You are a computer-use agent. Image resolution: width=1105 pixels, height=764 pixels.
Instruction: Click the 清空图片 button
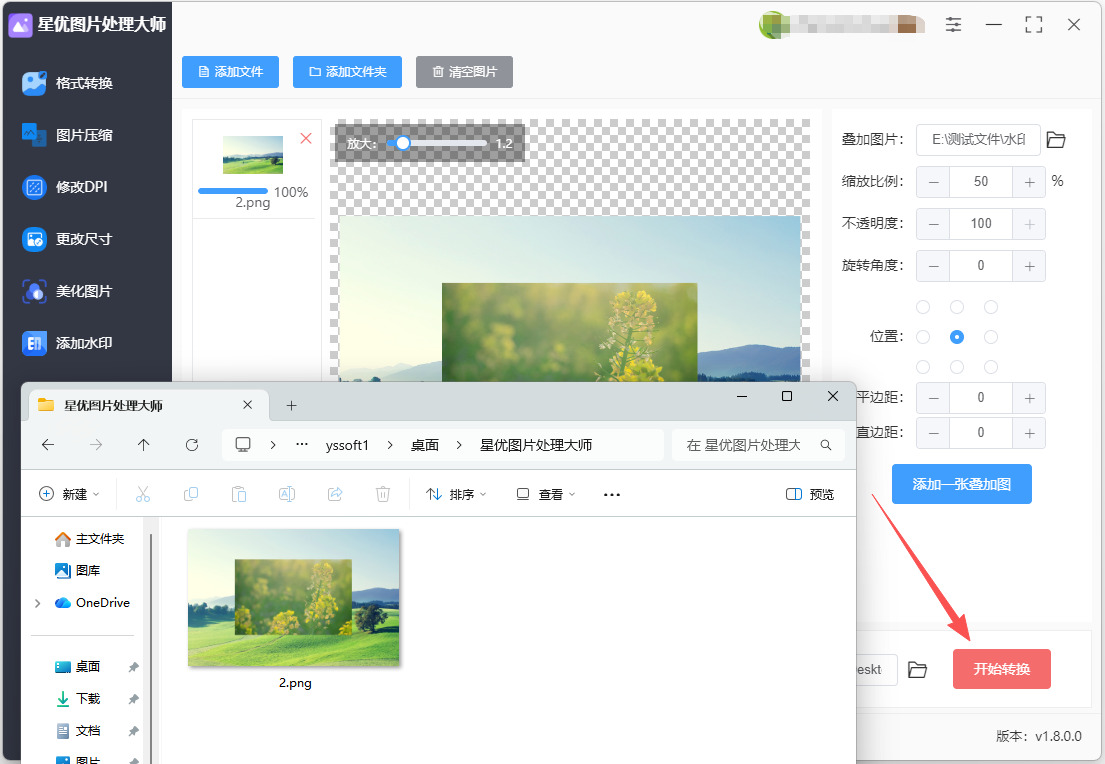[x=464, y=72]
